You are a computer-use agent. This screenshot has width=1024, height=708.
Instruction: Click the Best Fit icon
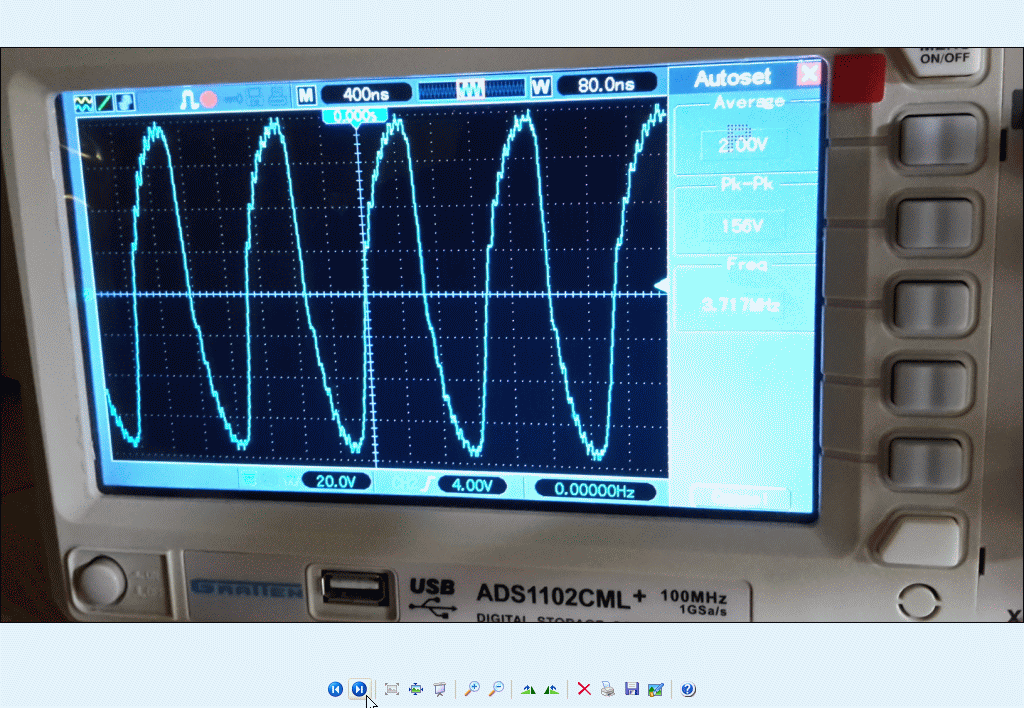tap(392, 689)
